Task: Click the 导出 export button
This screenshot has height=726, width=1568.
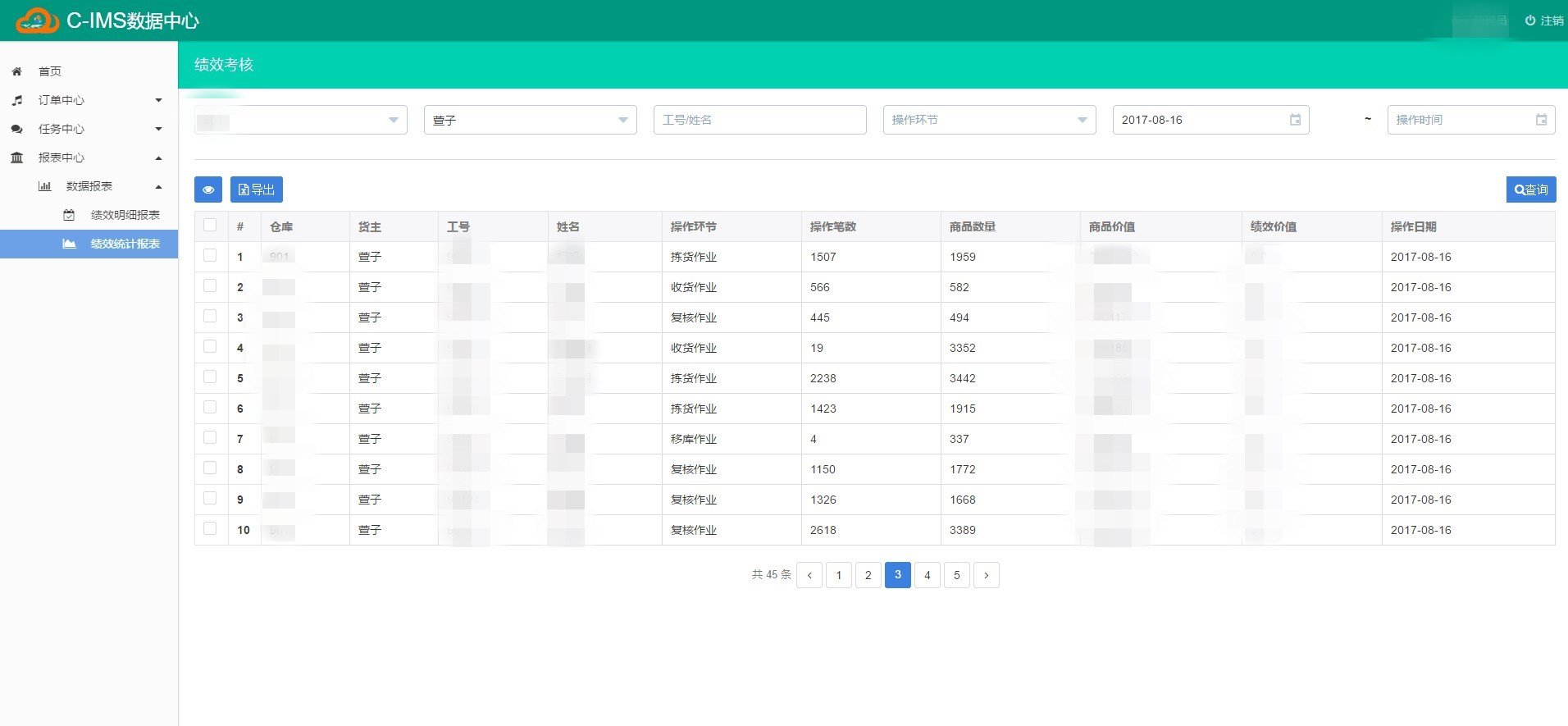Action: pos(257,189)
